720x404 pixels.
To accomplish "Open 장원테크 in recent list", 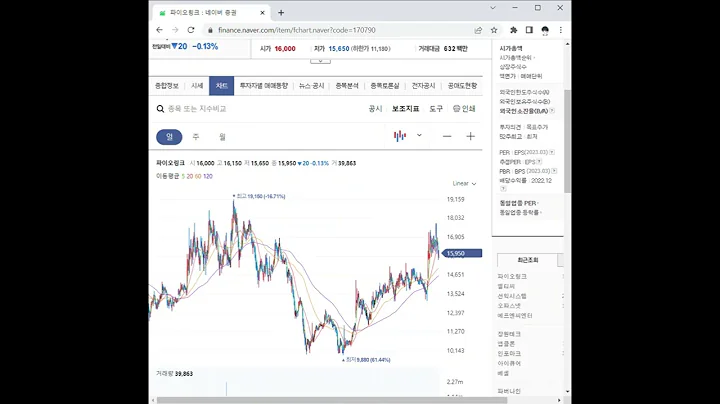I will [x=509, y=334].
